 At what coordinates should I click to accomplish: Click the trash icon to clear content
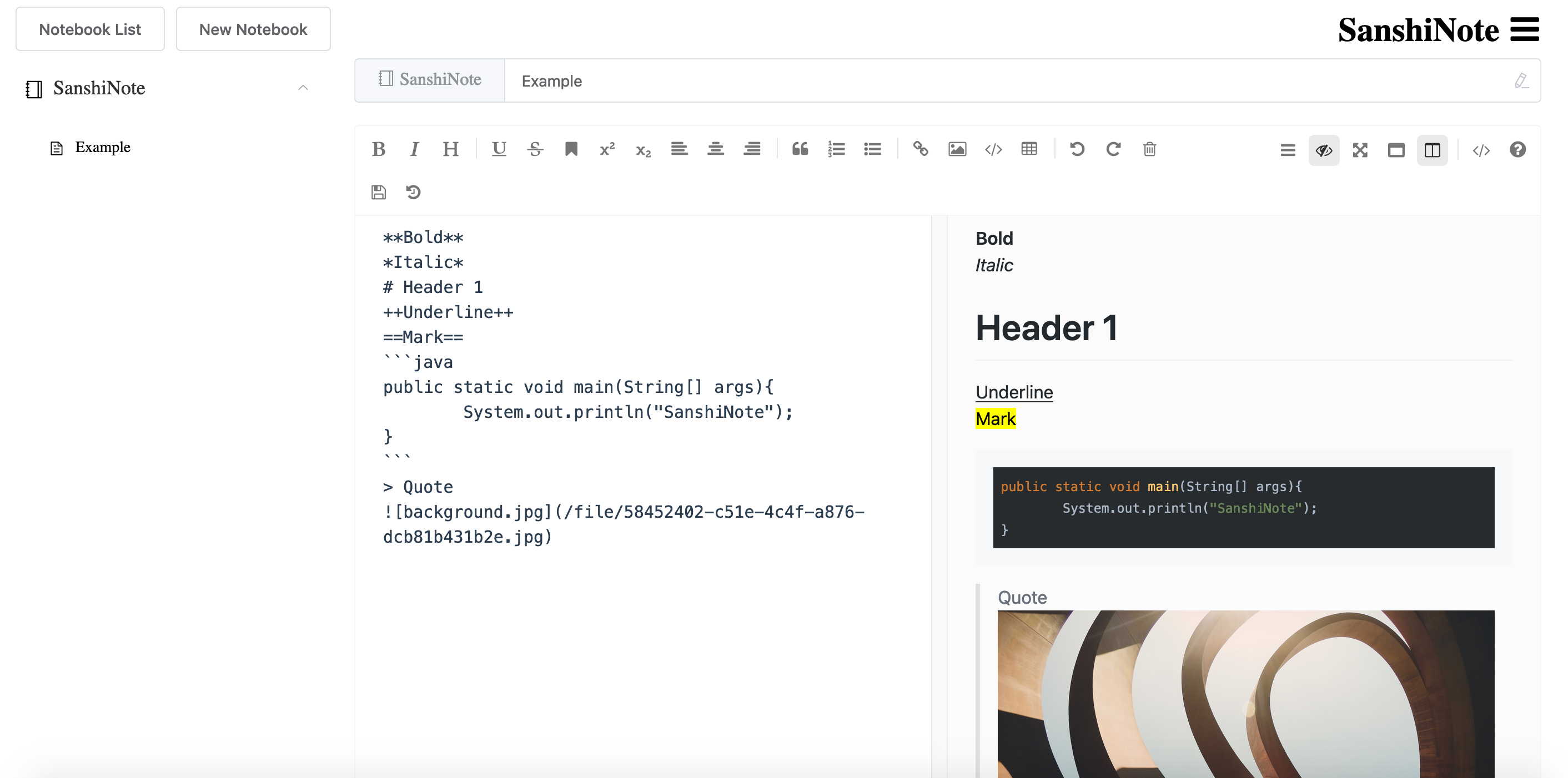point(1149,149)
